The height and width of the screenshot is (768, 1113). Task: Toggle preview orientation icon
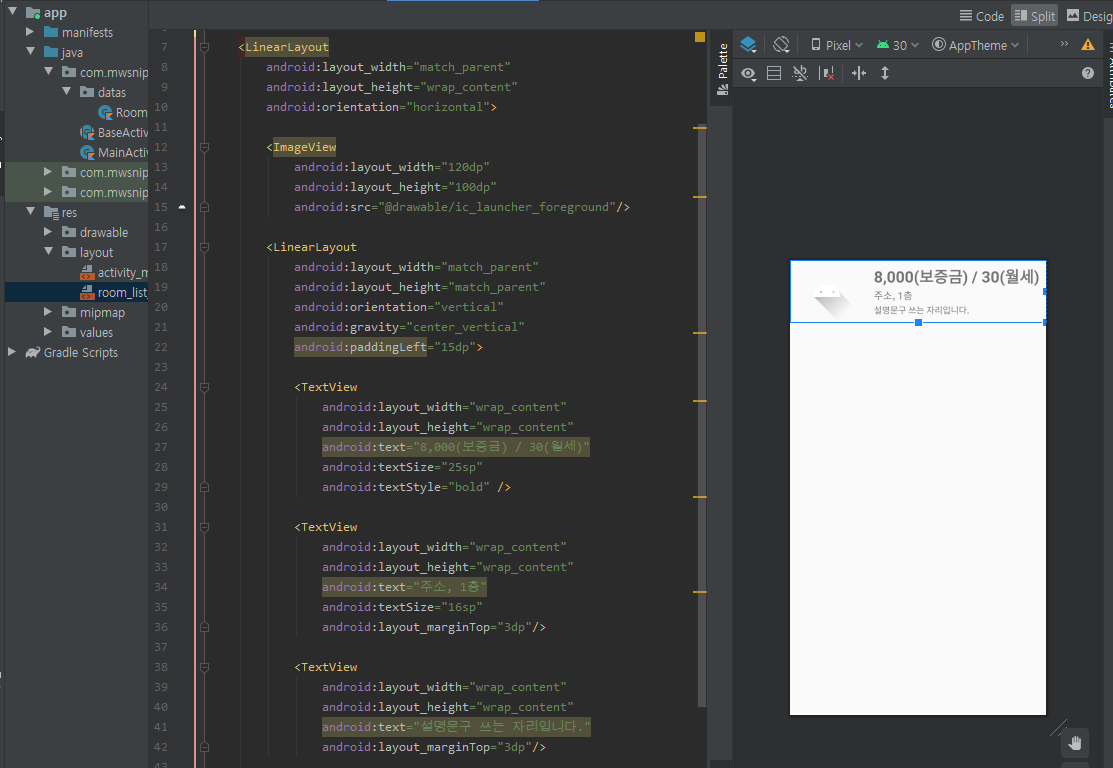click(781, 45)
